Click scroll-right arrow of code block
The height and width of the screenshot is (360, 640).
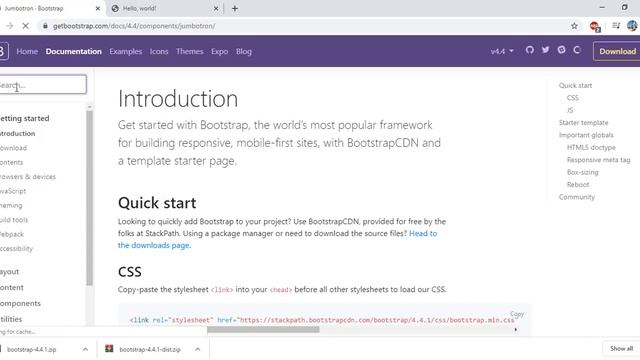pyautogui.click(x=516, y=329)
